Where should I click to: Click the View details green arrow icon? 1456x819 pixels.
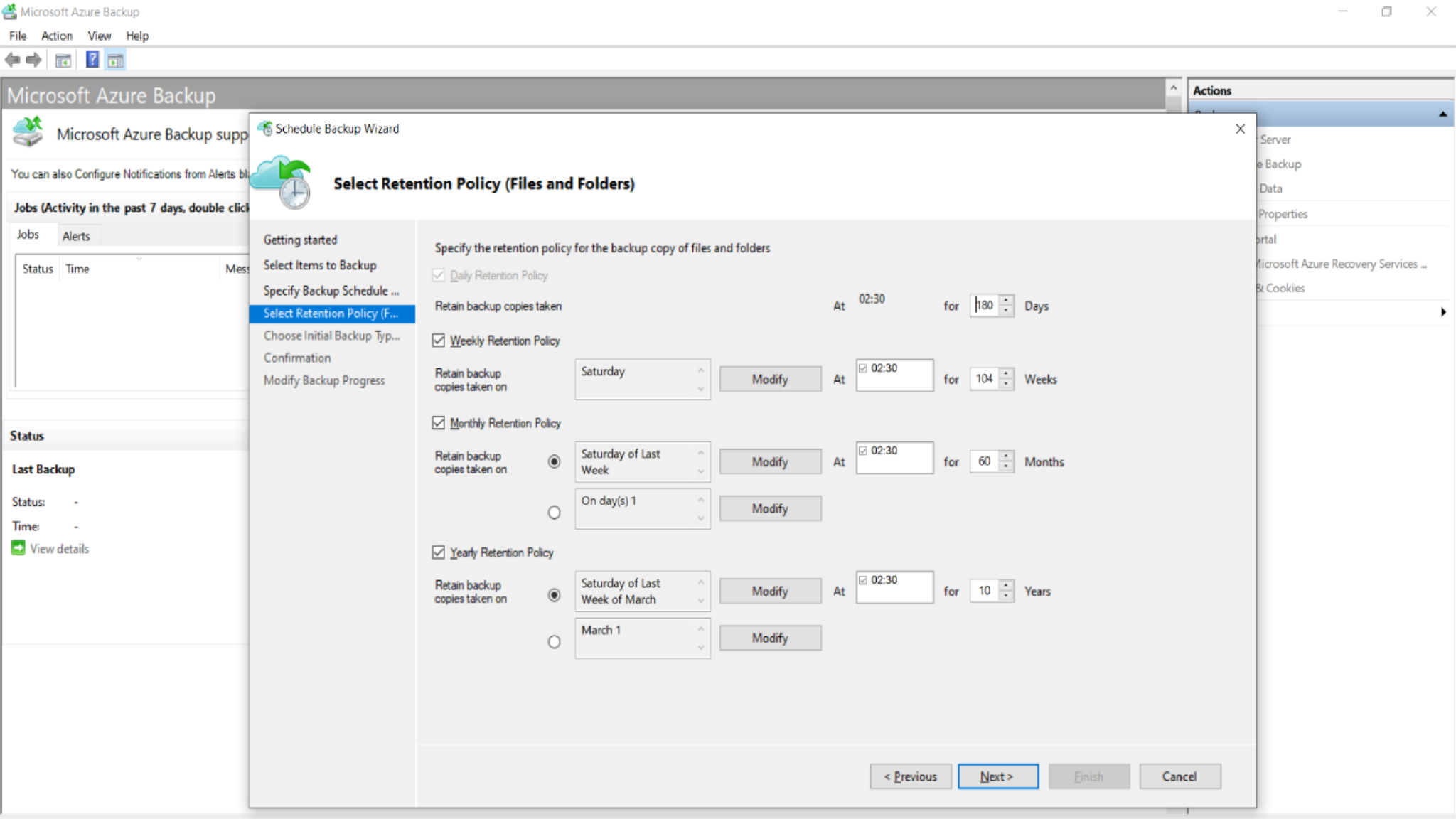(18, 547)
